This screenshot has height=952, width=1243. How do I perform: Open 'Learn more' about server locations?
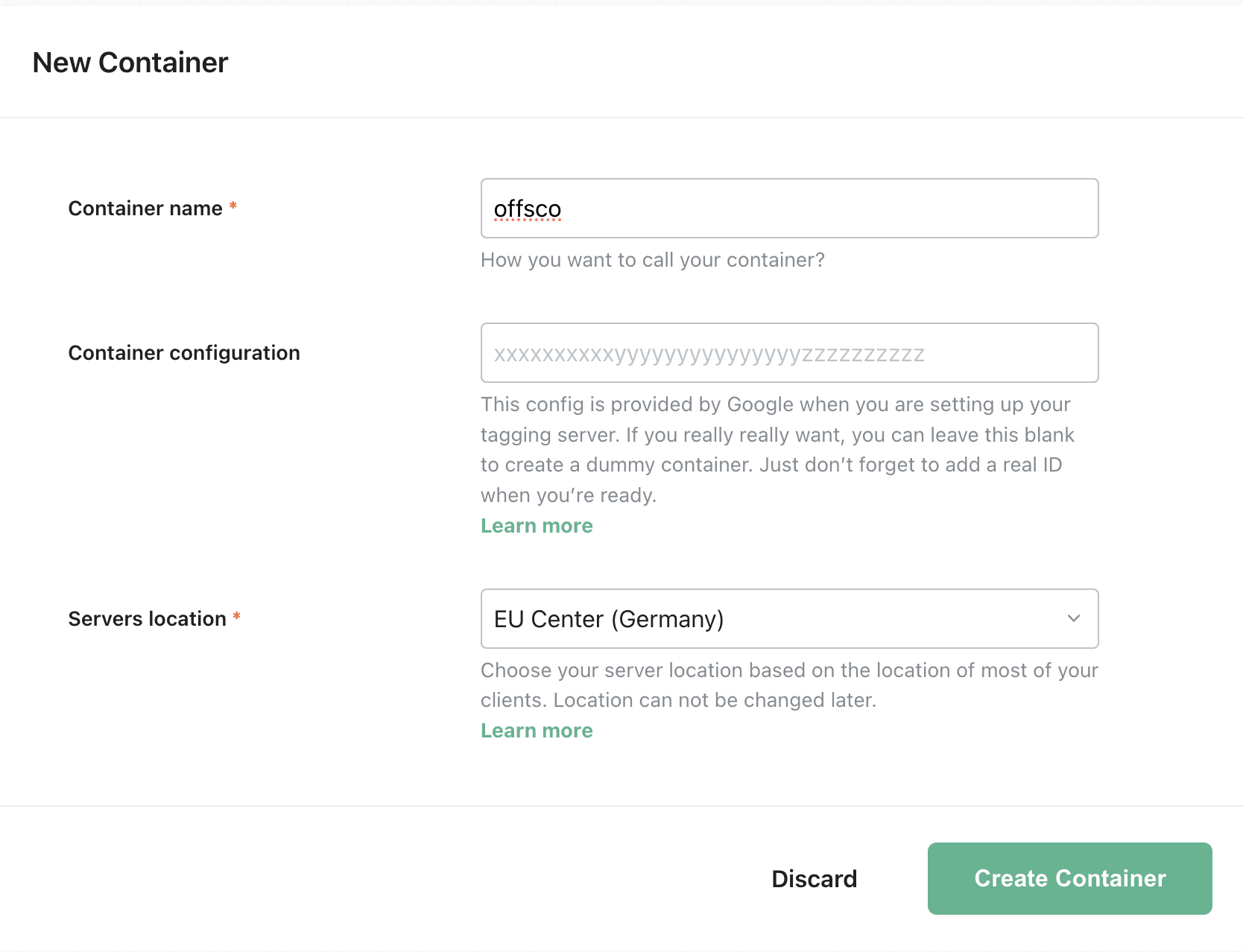[x=537, y=730]
